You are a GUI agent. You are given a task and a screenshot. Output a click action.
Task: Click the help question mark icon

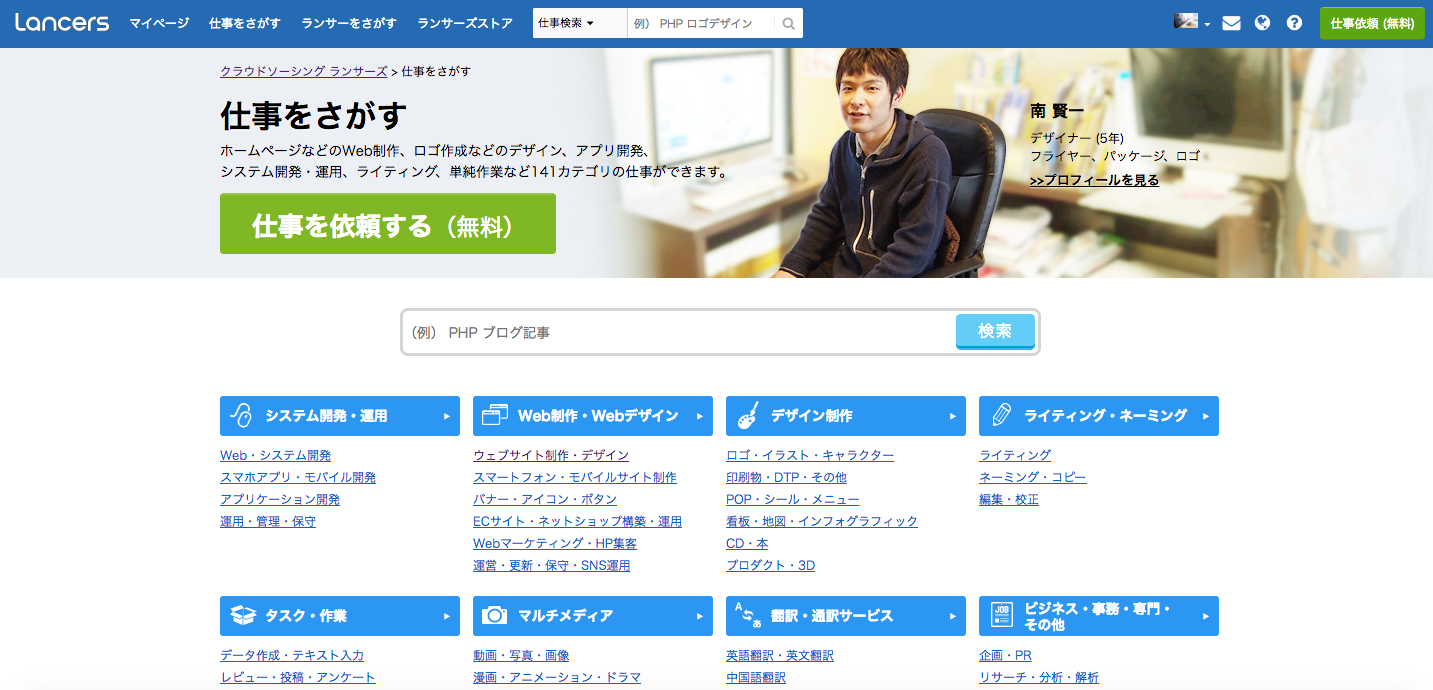click(x=1294, y=23)
